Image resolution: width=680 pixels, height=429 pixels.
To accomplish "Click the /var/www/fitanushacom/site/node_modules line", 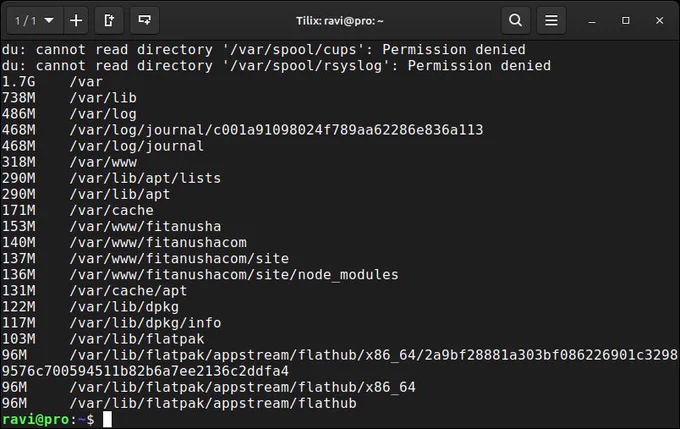I will (200, 275).
